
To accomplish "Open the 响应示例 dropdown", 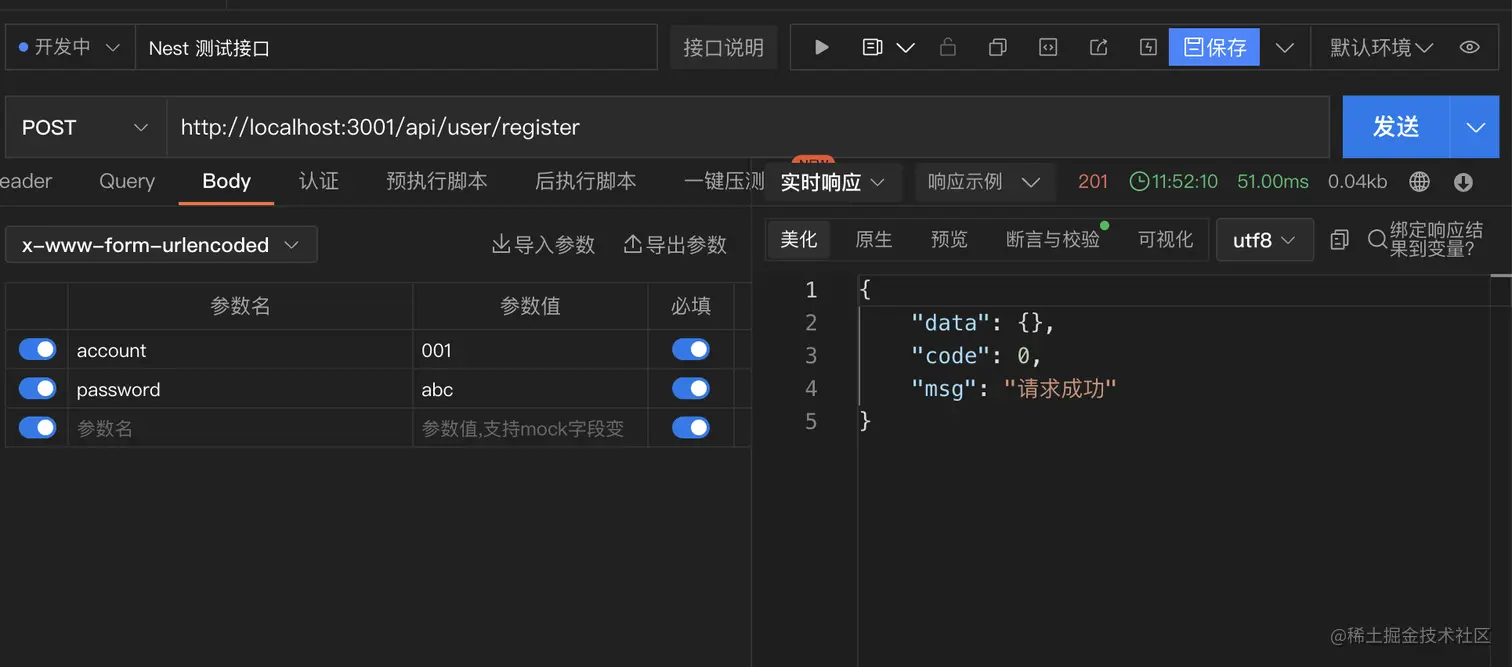I will [984, 182].
